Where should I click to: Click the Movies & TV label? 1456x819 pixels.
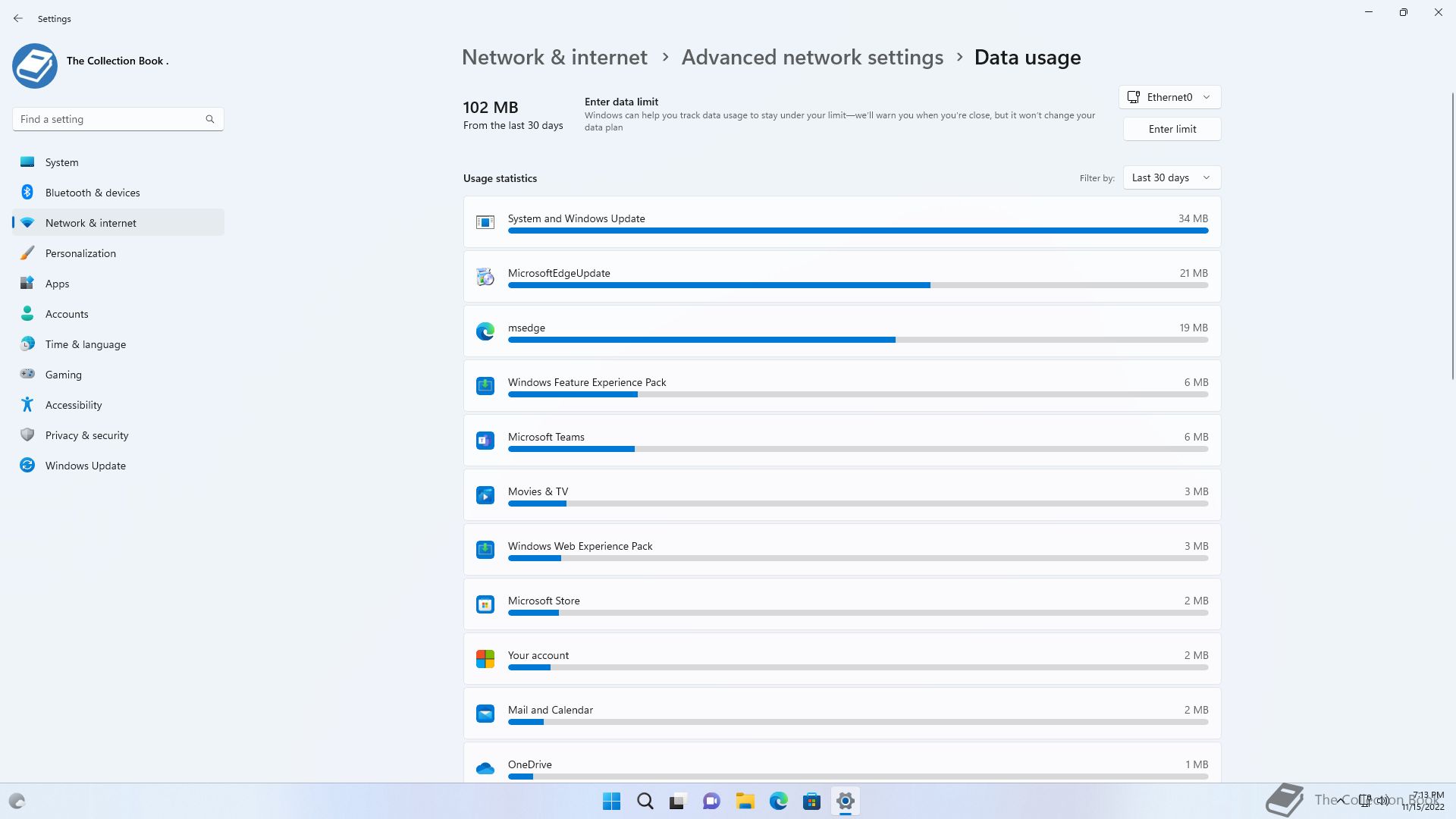pos(538,491)
